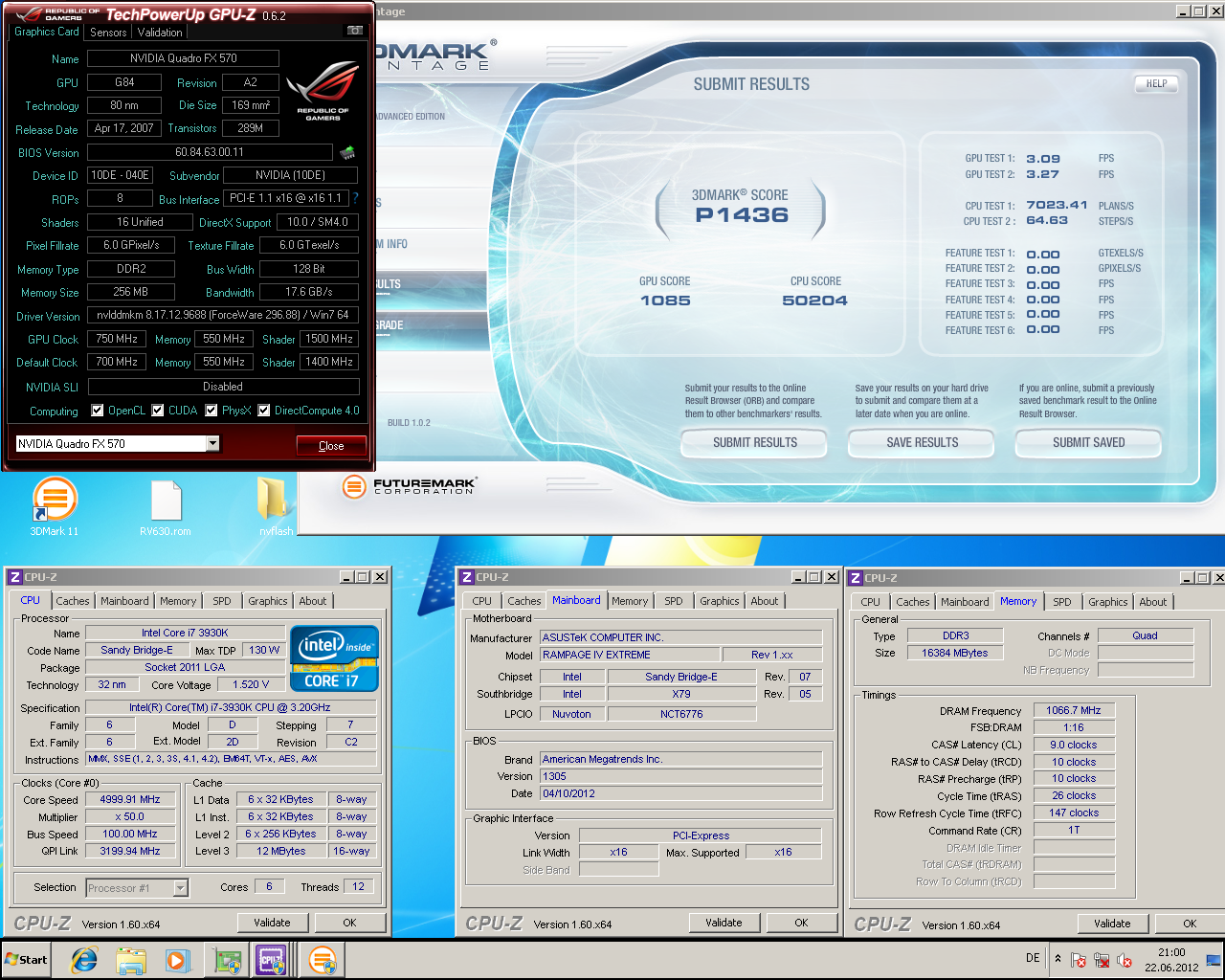1225x980 pixels.
Task: Click HELP button in 3DMark
Action: tap(1156, 83)
